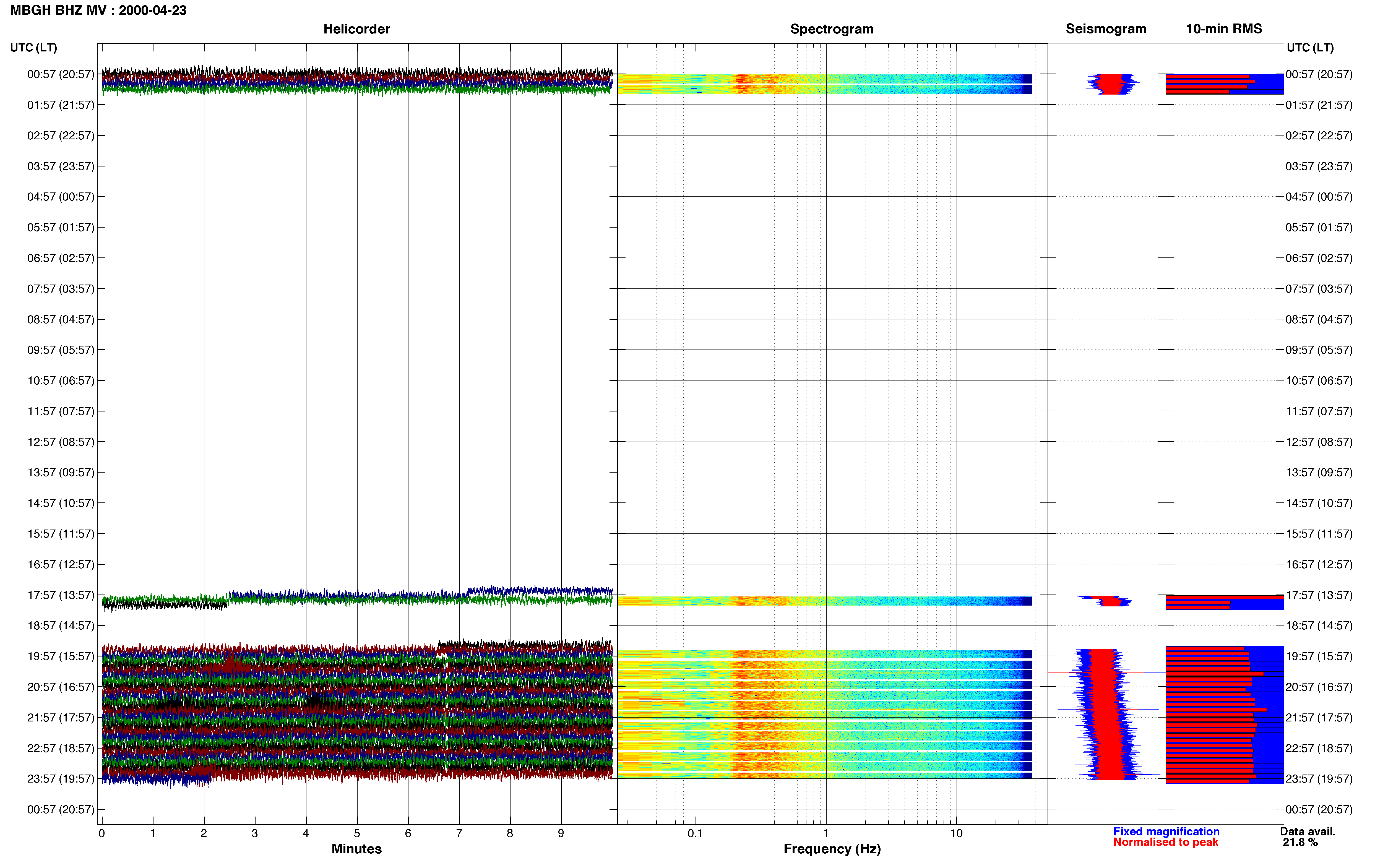
Task: Click left time label 16:57 (12:57)
Action: 61,564
